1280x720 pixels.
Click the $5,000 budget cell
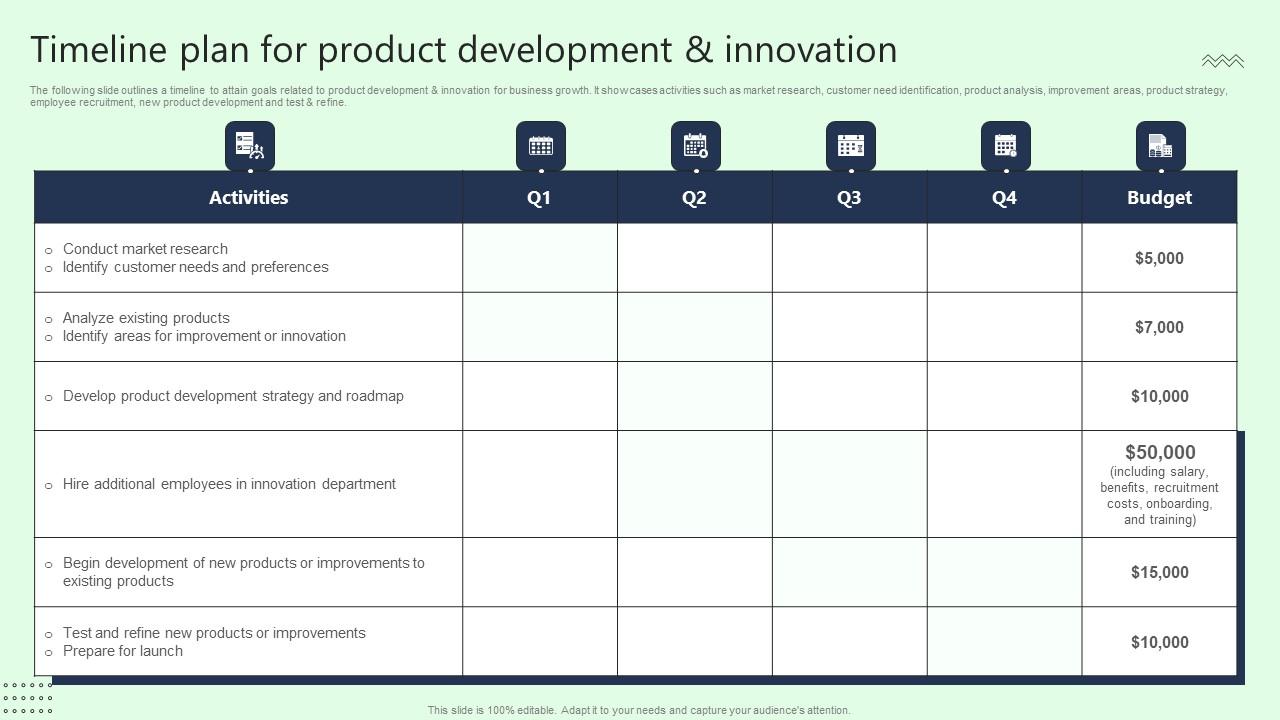pyautogui.click(x=1160, y=258)
